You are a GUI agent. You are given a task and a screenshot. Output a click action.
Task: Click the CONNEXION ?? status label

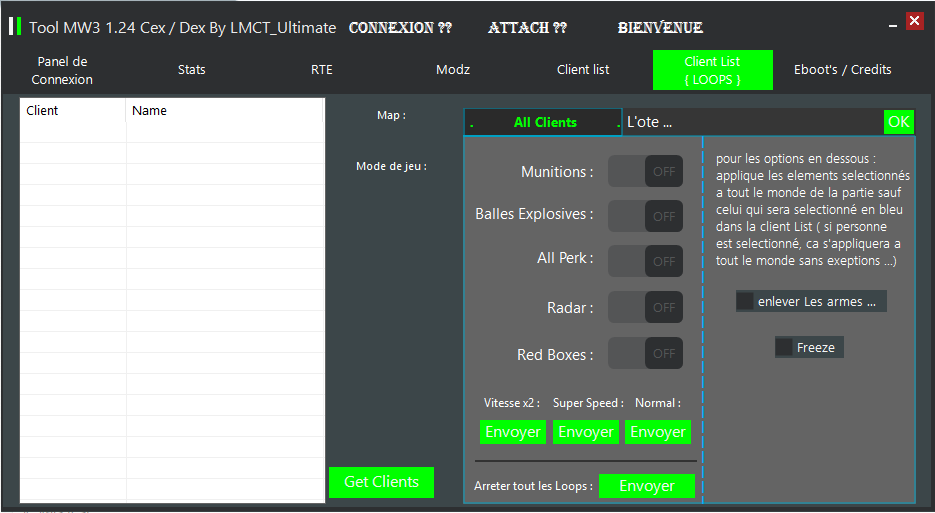pyautogui.click(x=400, y=27)
